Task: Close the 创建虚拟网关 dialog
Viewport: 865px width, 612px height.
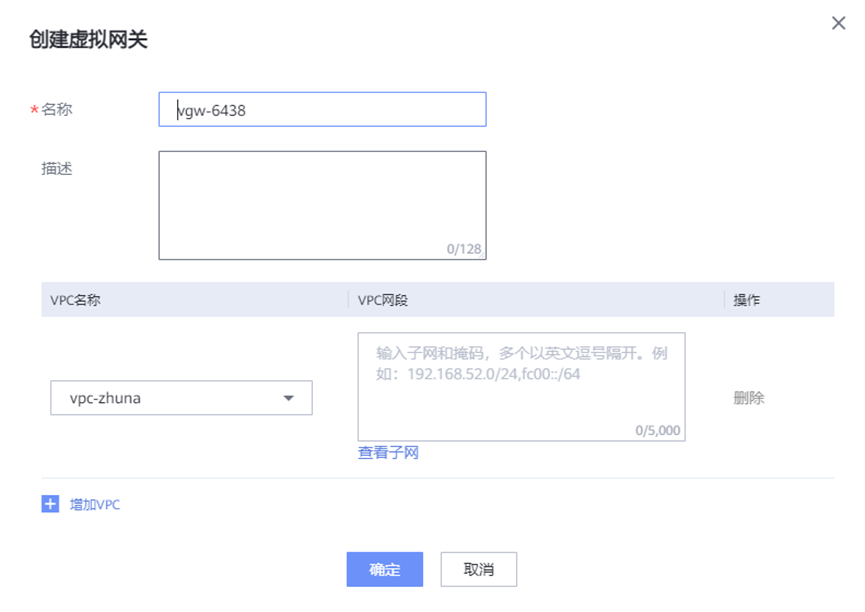Action: pos(838,23)
